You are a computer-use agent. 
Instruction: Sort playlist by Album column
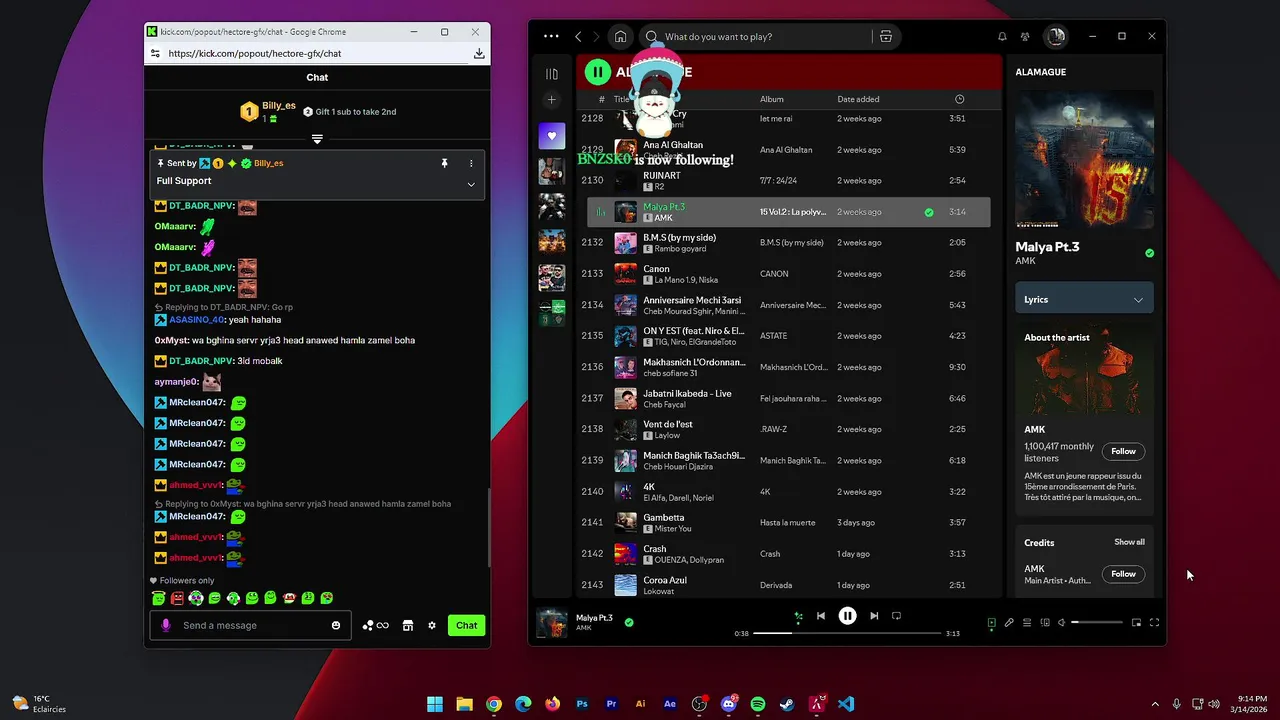(x=772, y=99)
